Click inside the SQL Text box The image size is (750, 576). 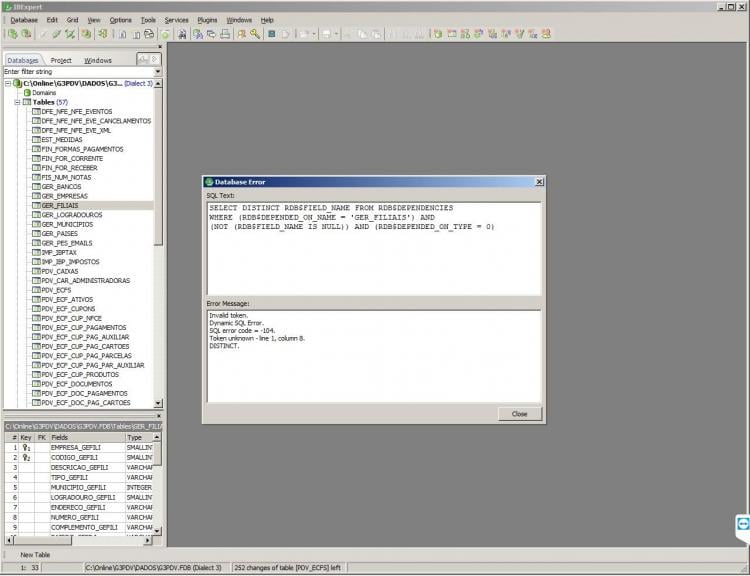coord(374,249)
